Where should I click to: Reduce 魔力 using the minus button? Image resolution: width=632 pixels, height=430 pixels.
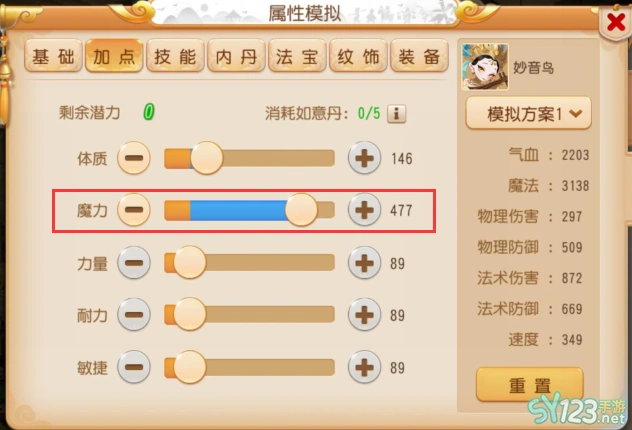pos(134,210)
